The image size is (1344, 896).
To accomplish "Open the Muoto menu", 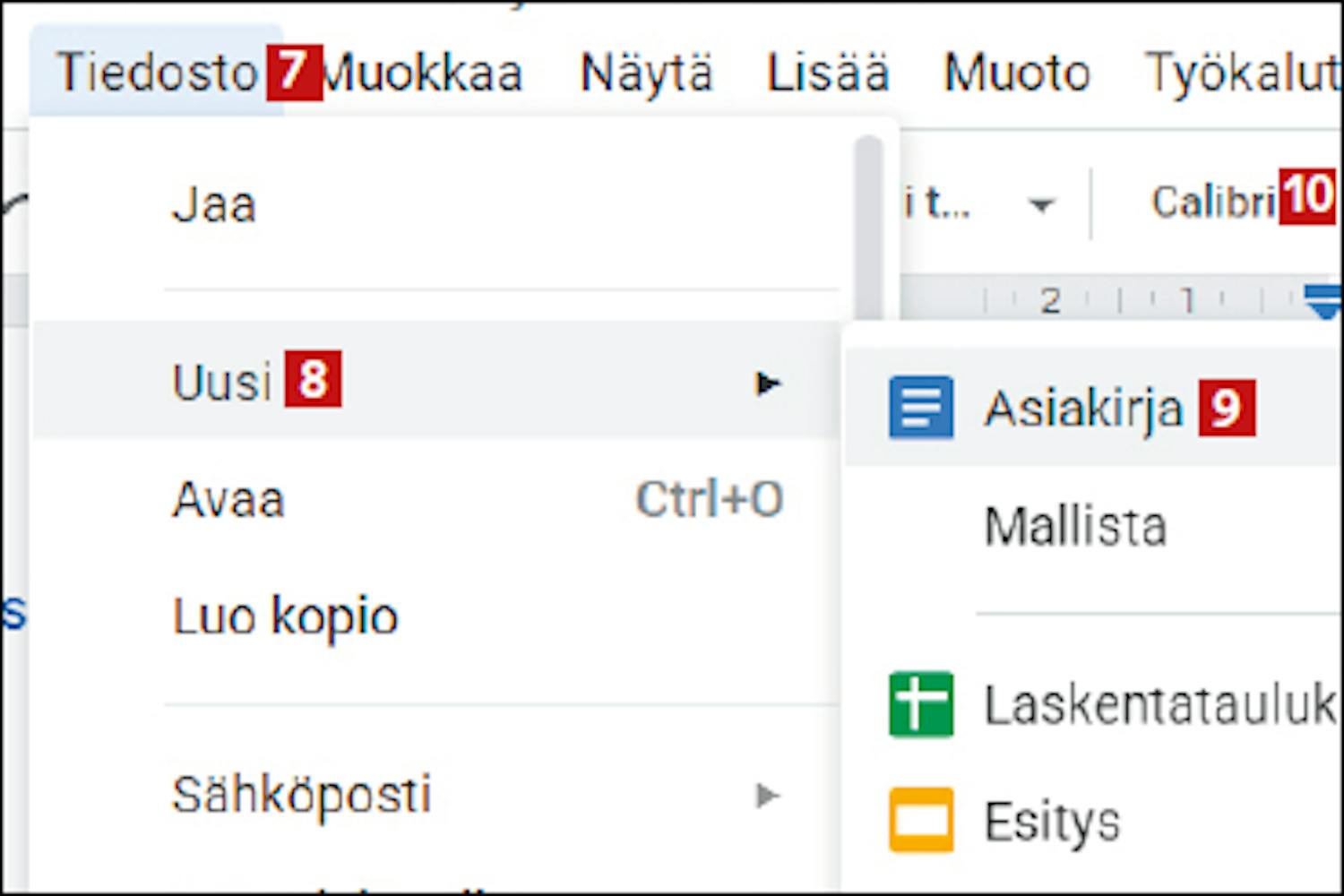I will [x=1017, y=72].
